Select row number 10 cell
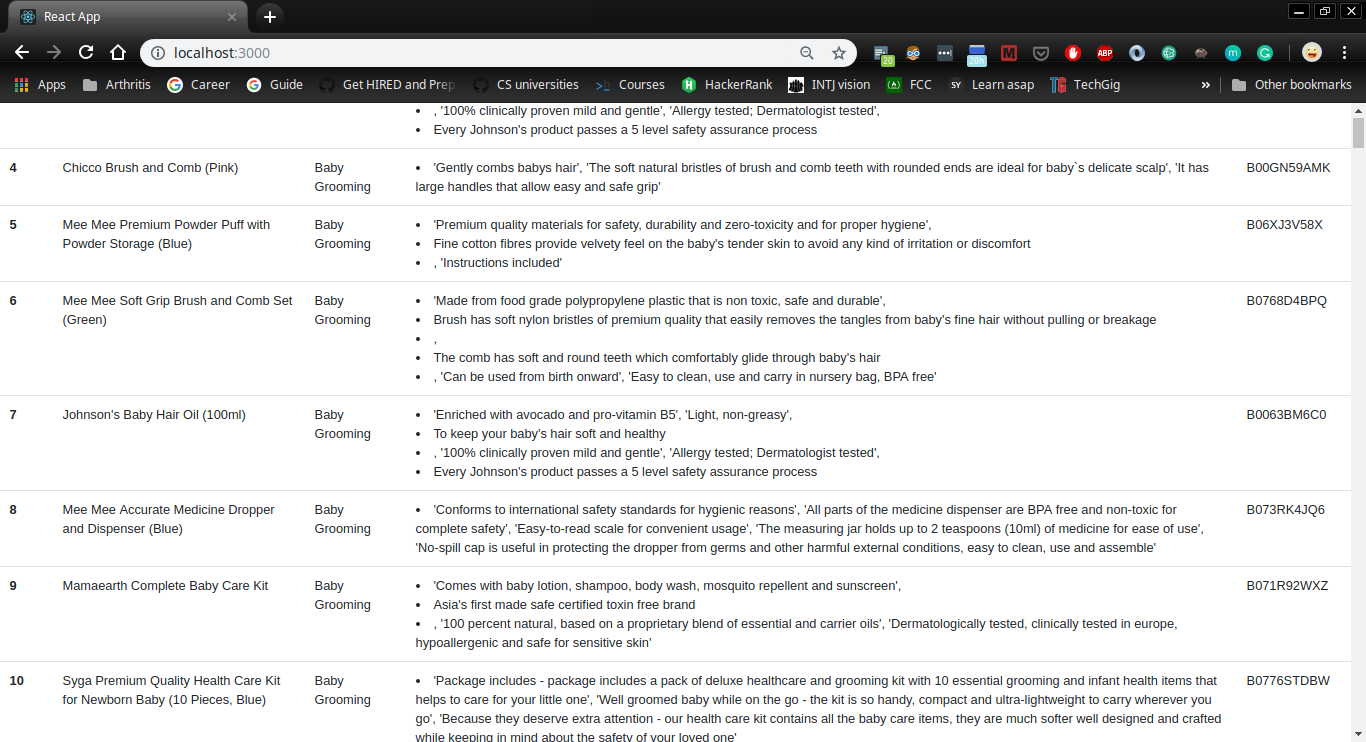 tap(17, 681)
